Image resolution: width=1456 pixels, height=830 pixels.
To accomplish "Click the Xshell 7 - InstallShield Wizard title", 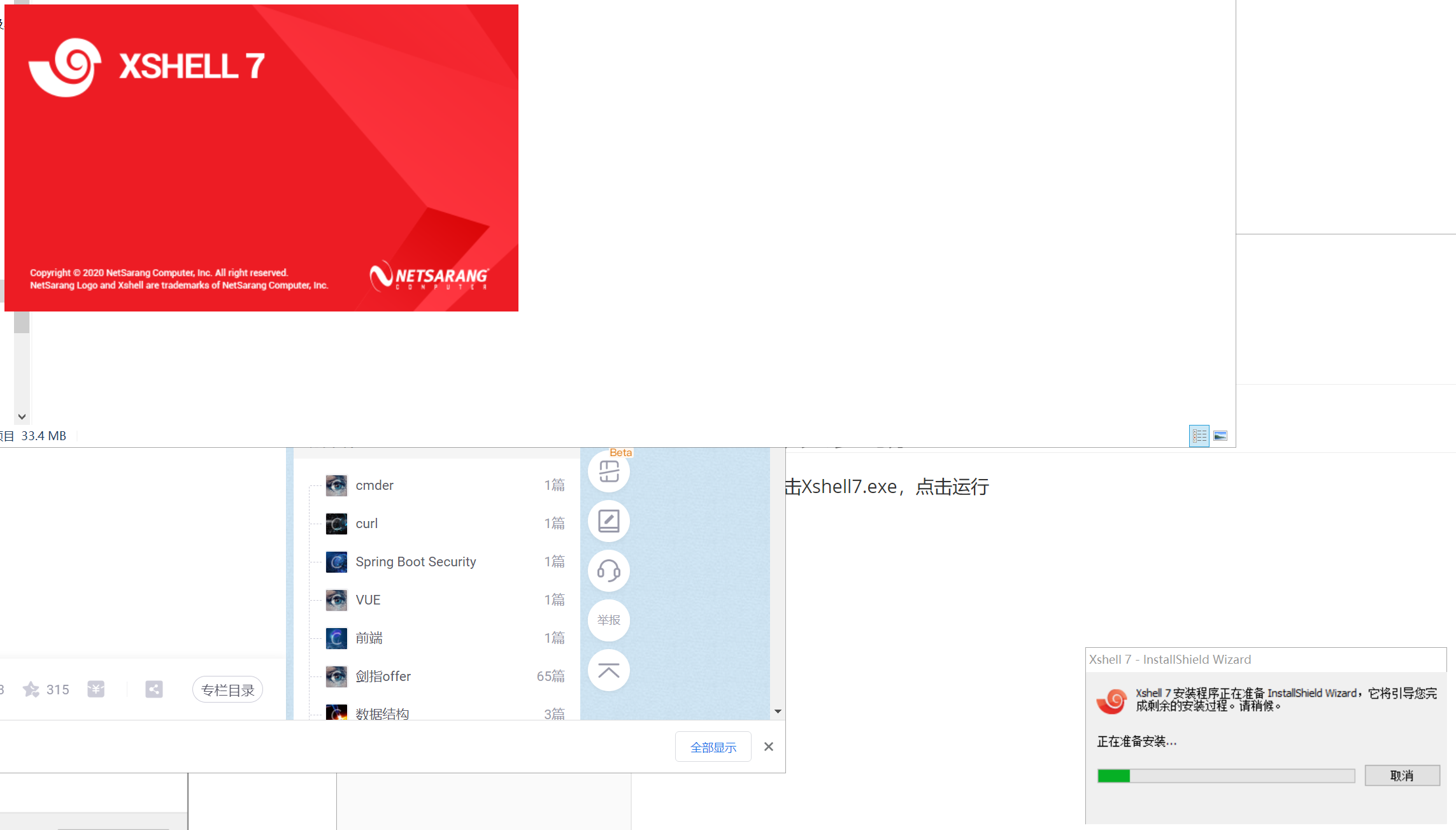I will (1170, 659).
